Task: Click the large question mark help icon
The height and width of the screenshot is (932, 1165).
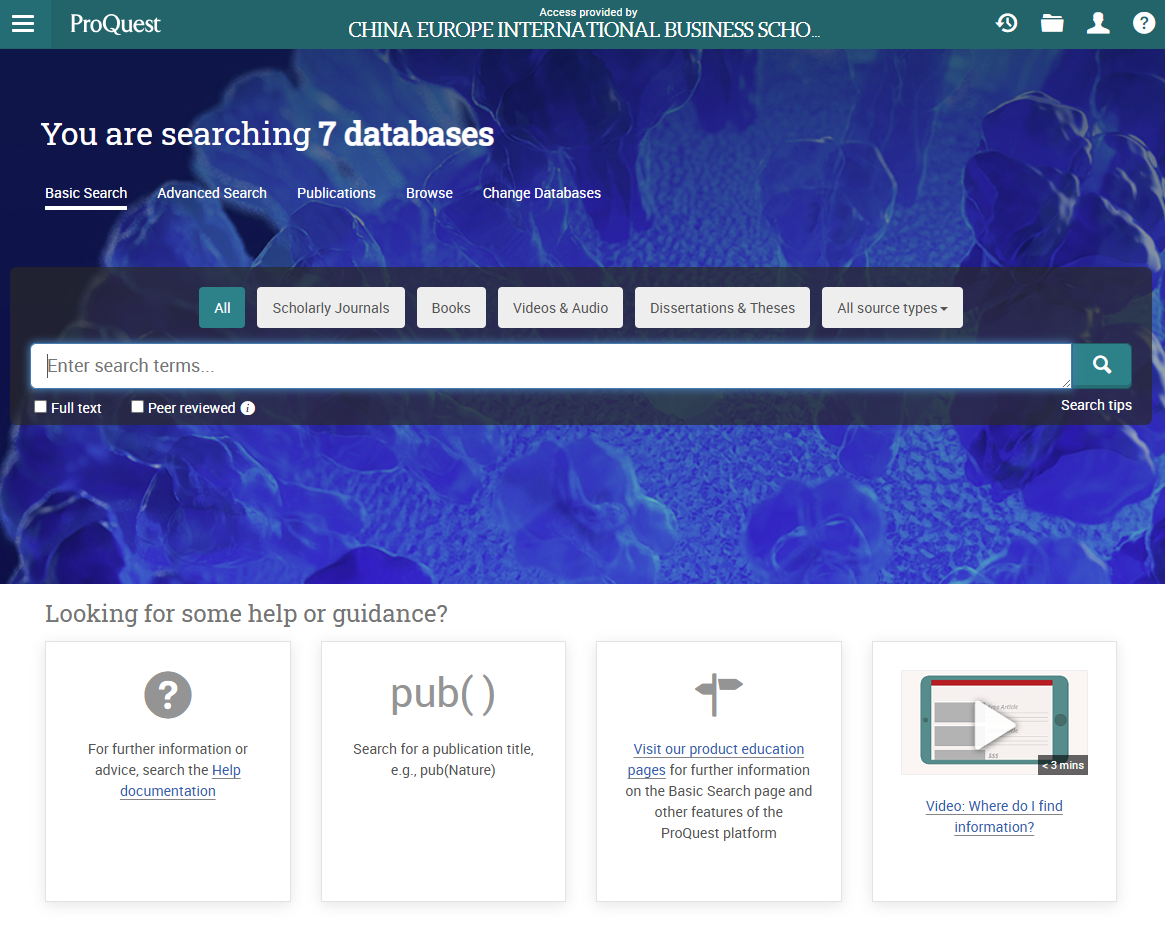Action: pos(168,695)
